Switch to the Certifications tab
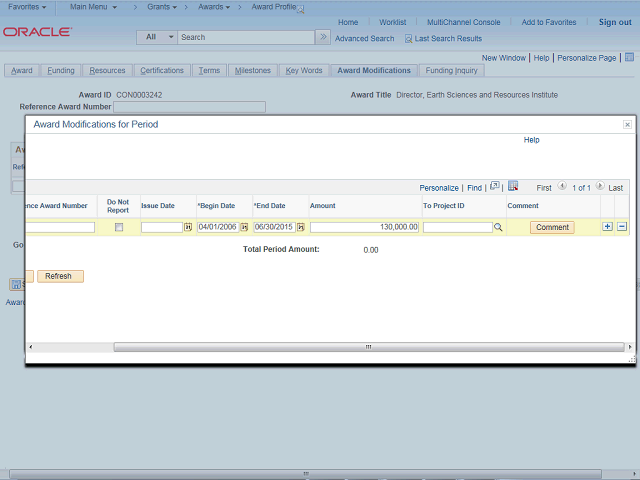 coord(162,71)
